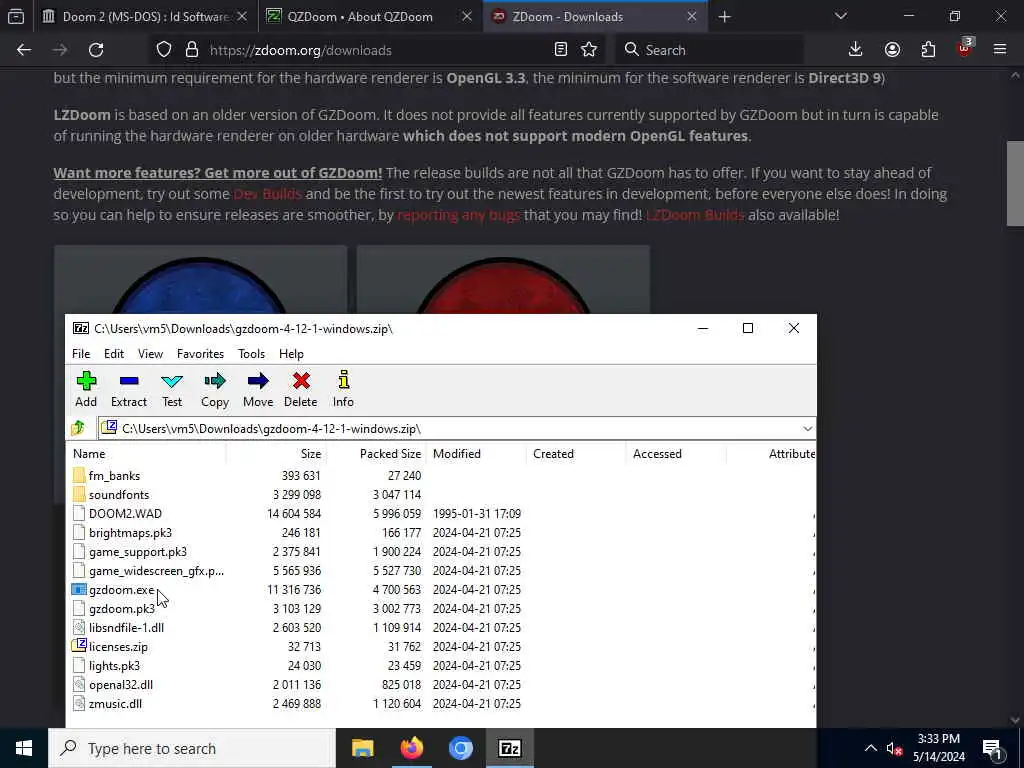Click the Test toolbar icon
1024x768 pixels.
(172, 389)
